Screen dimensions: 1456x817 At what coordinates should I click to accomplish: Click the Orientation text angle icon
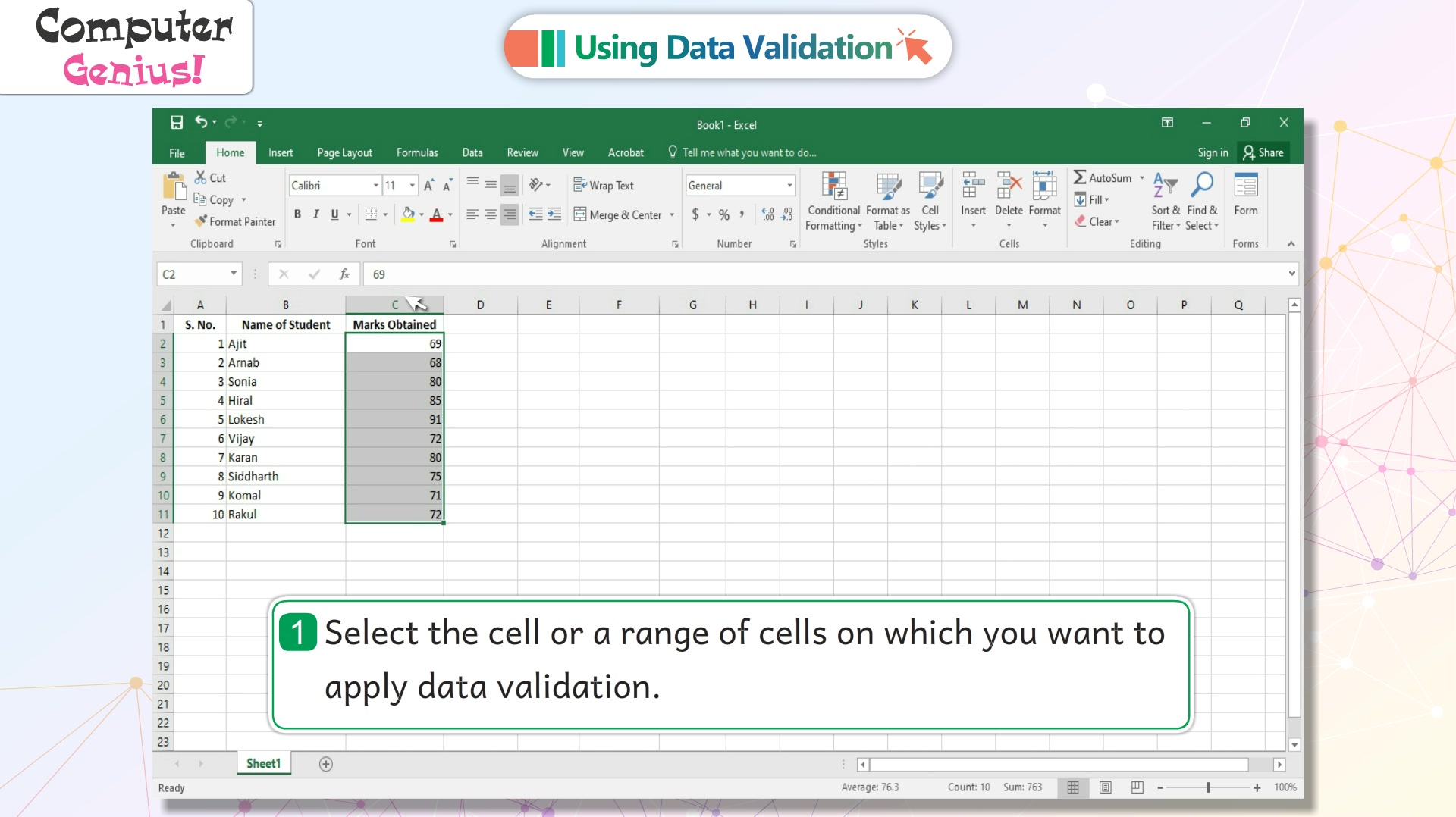click(536, 185)
